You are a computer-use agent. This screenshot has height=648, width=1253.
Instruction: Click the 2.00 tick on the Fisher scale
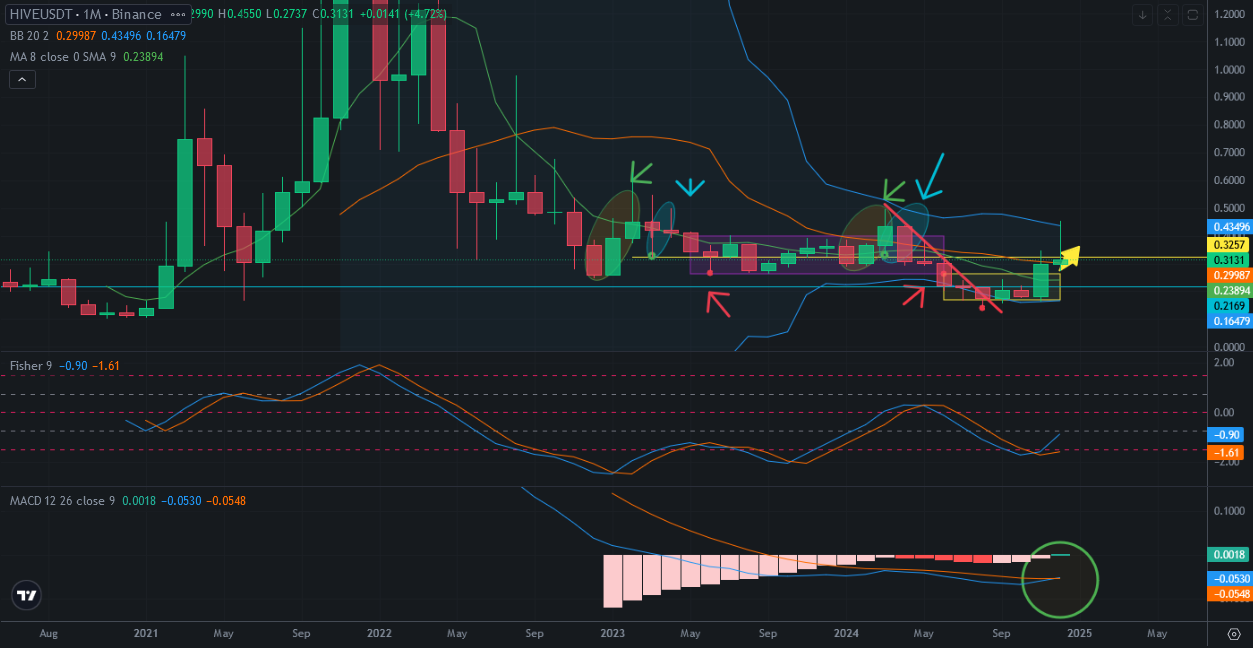1224,362
